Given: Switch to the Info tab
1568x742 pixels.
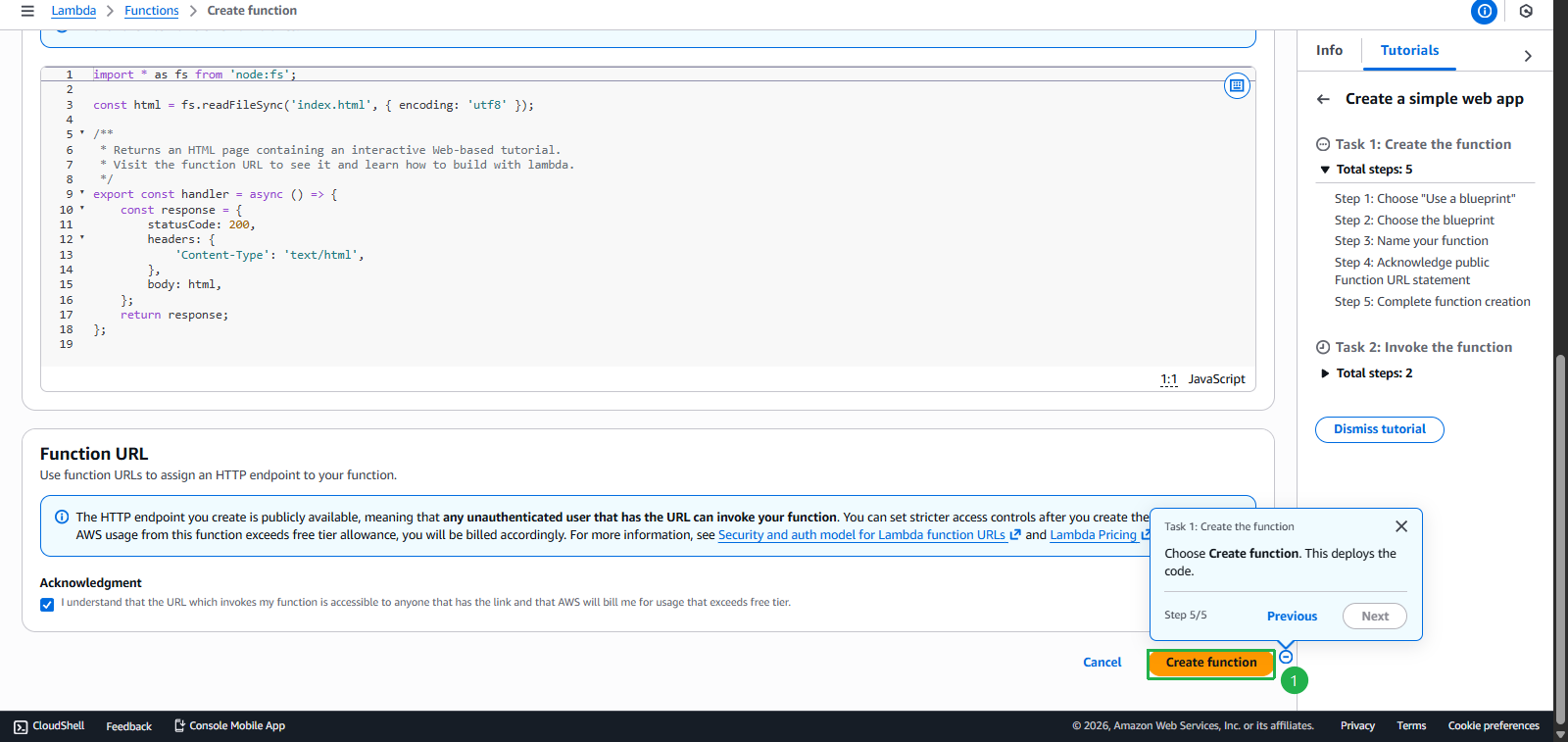Looking at the screenshot, I should click(1329, 50).
